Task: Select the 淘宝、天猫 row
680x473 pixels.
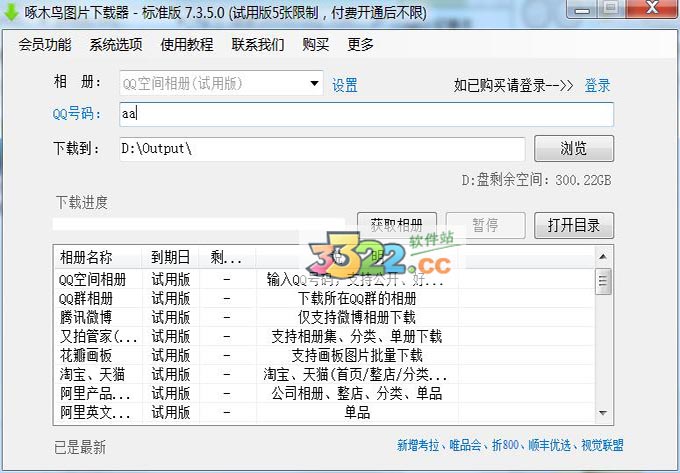Action: tap(324, 374)
